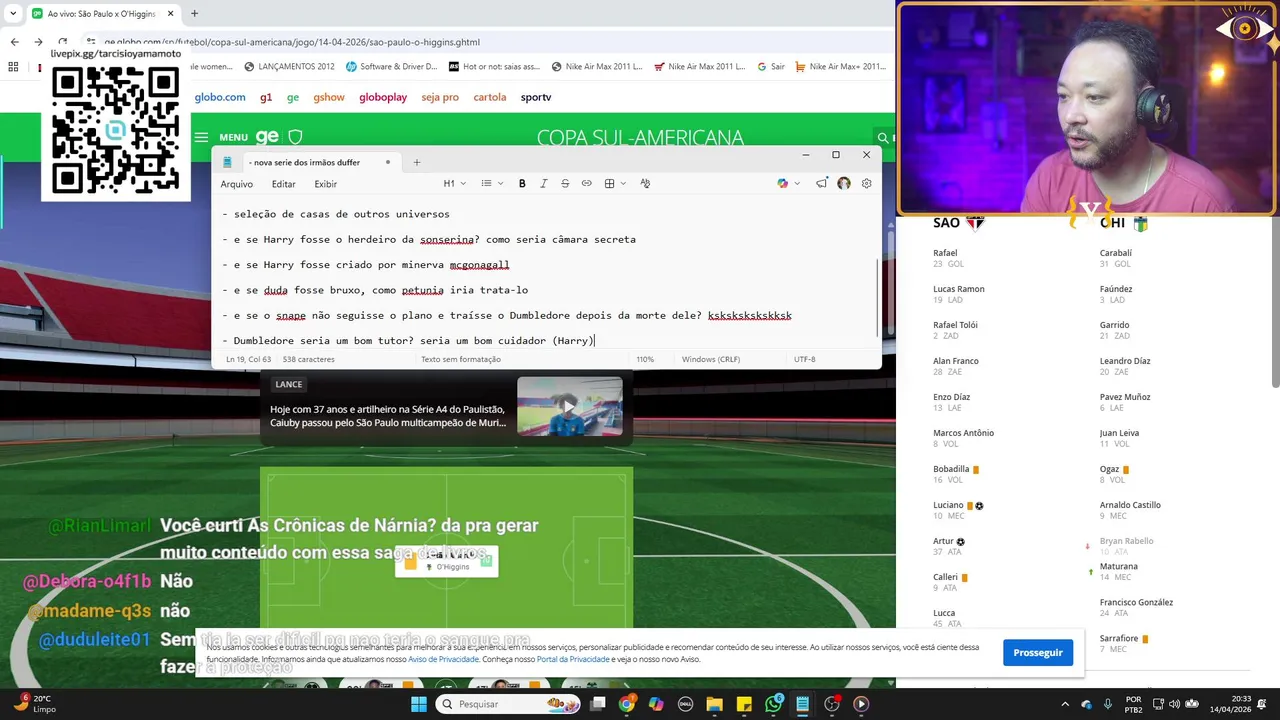Switch the POR PTB2 keyboard layout
This screenshot has height=720, width=1280.
(x=1133, y=704)
